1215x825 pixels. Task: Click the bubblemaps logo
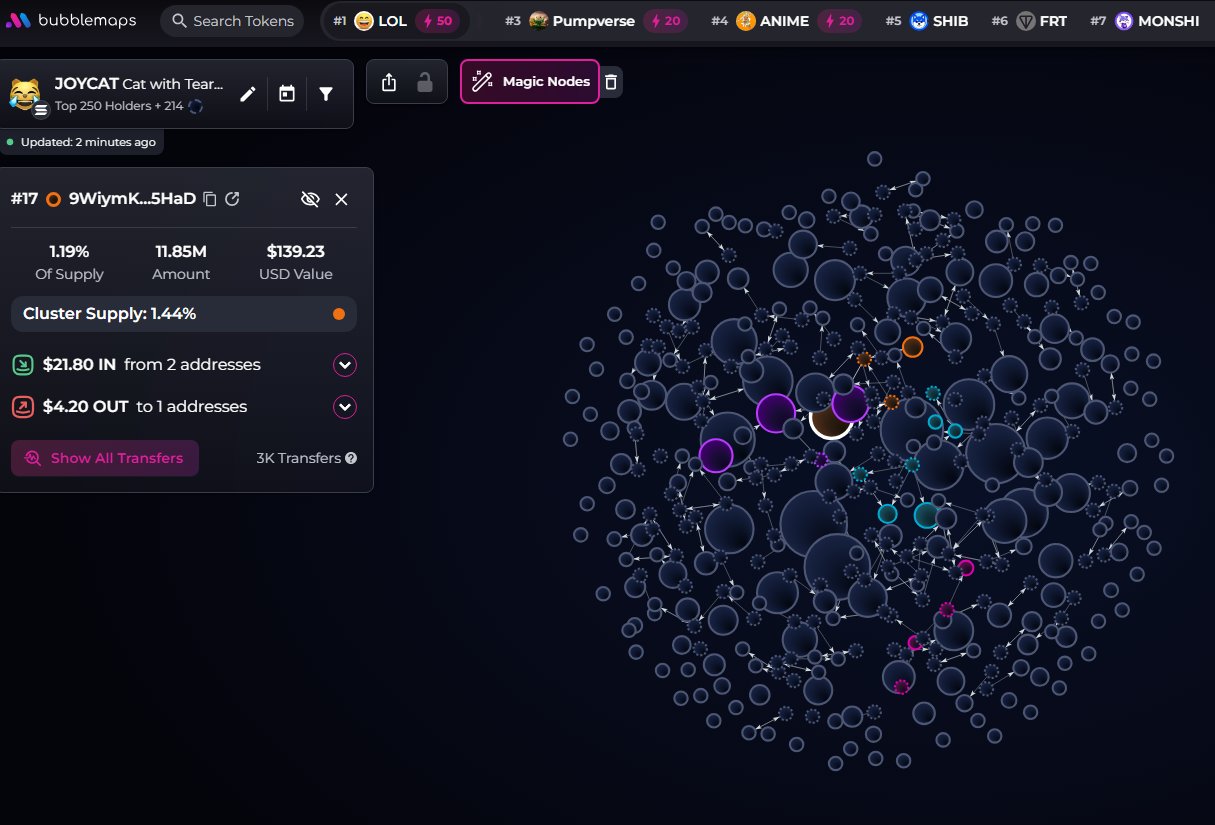click(71, 20)
